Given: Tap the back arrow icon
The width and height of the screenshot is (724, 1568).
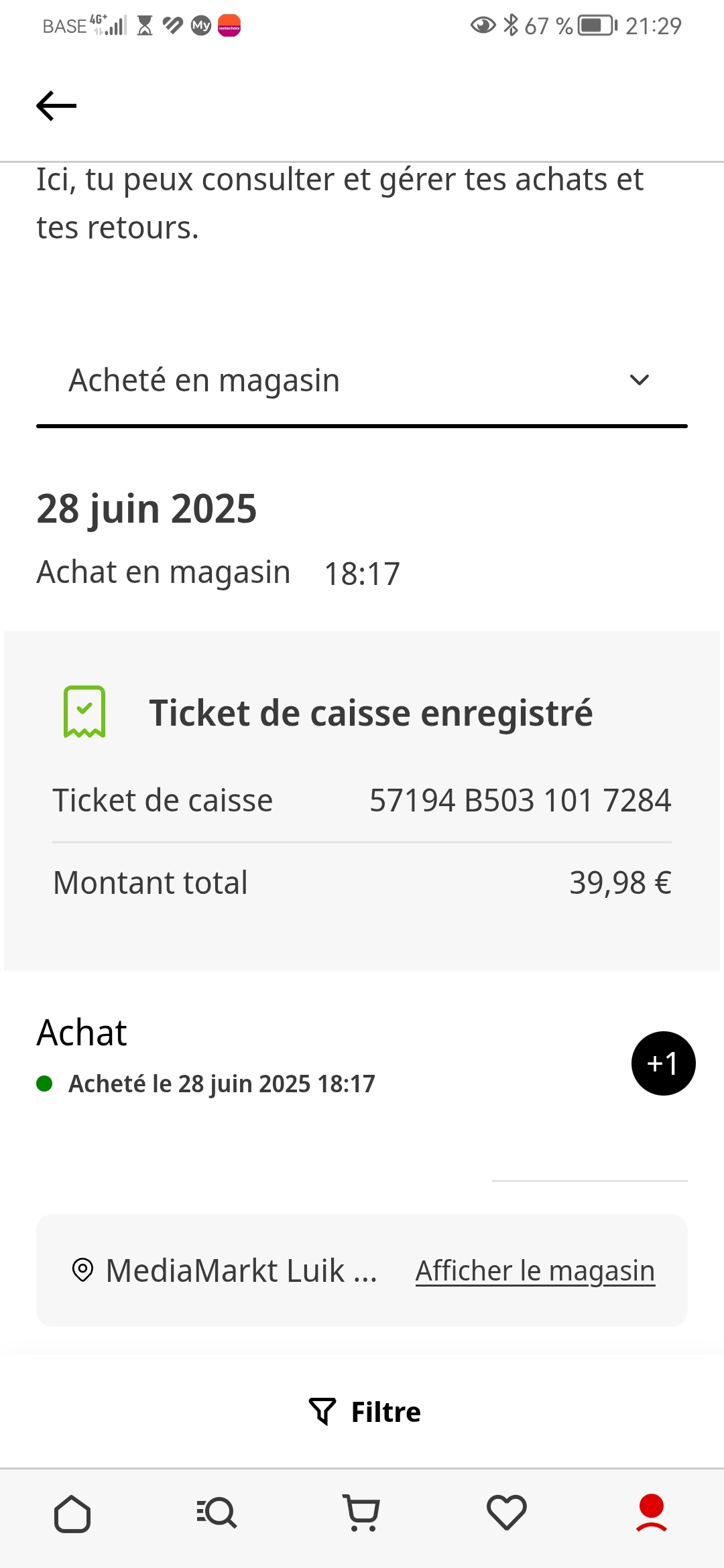Looking at the screenshot, I should click(x=56, y=106).
